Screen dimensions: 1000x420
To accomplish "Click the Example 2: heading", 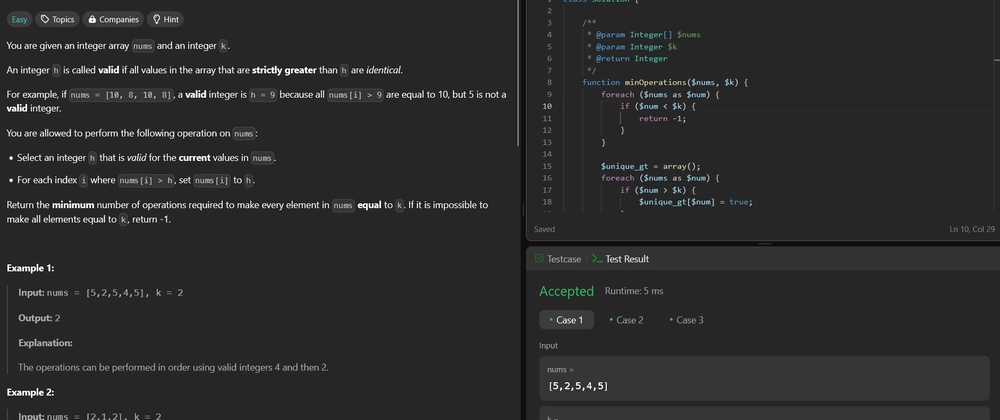I will click(30, 393).
